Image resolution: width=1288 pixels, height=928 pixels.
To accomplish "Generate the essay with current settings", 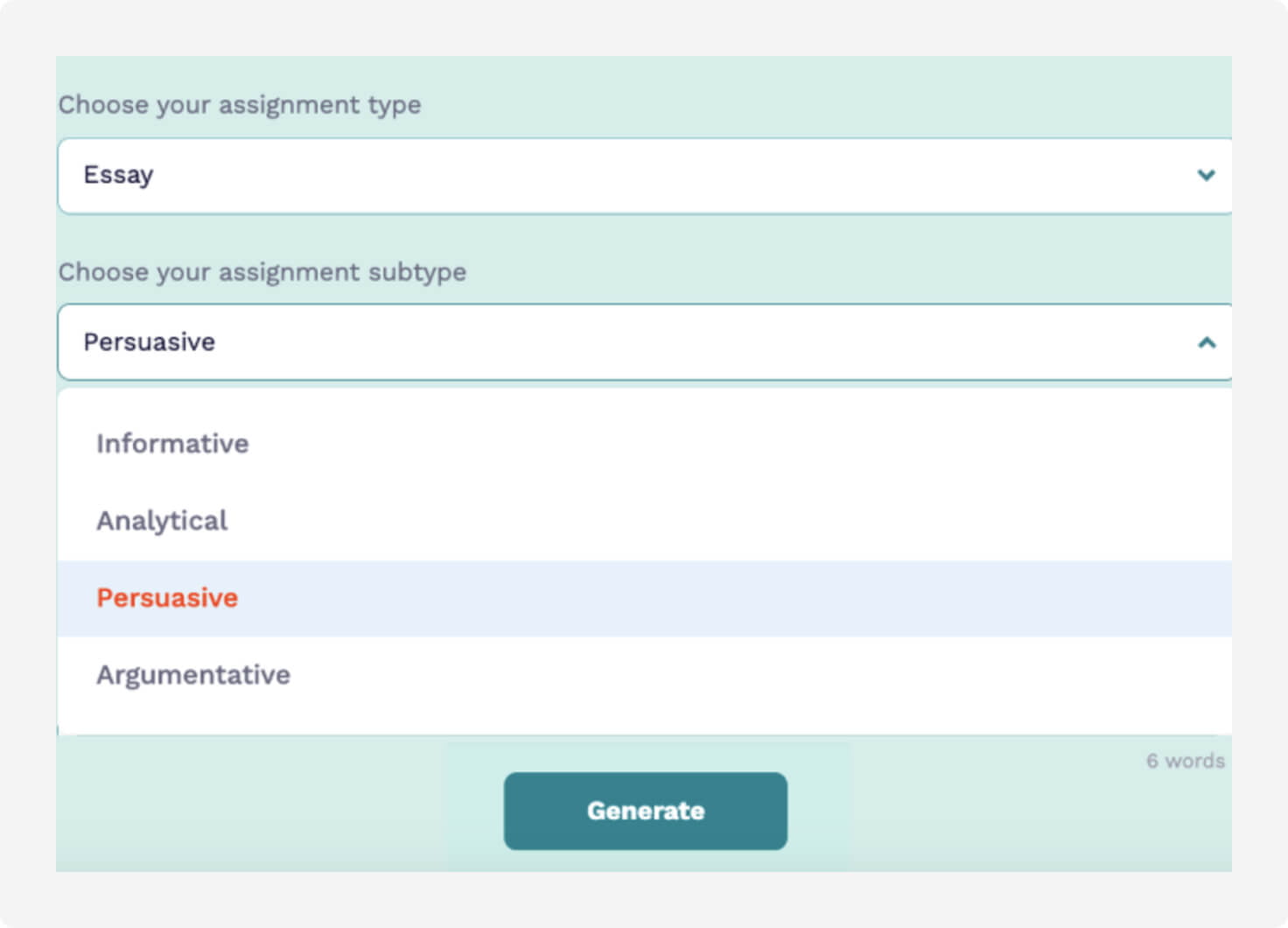I will (645, 810).
